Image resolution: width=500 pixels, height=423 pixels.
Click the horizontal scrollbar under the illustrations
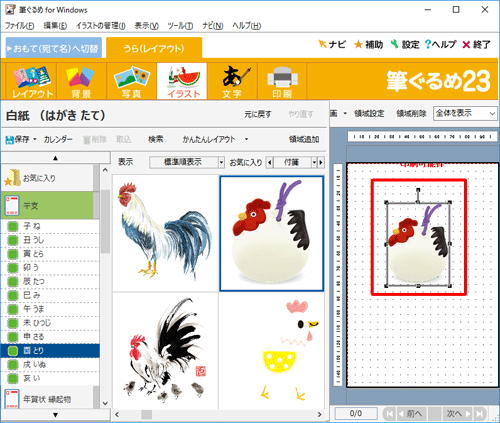click(x=218, y=414)
